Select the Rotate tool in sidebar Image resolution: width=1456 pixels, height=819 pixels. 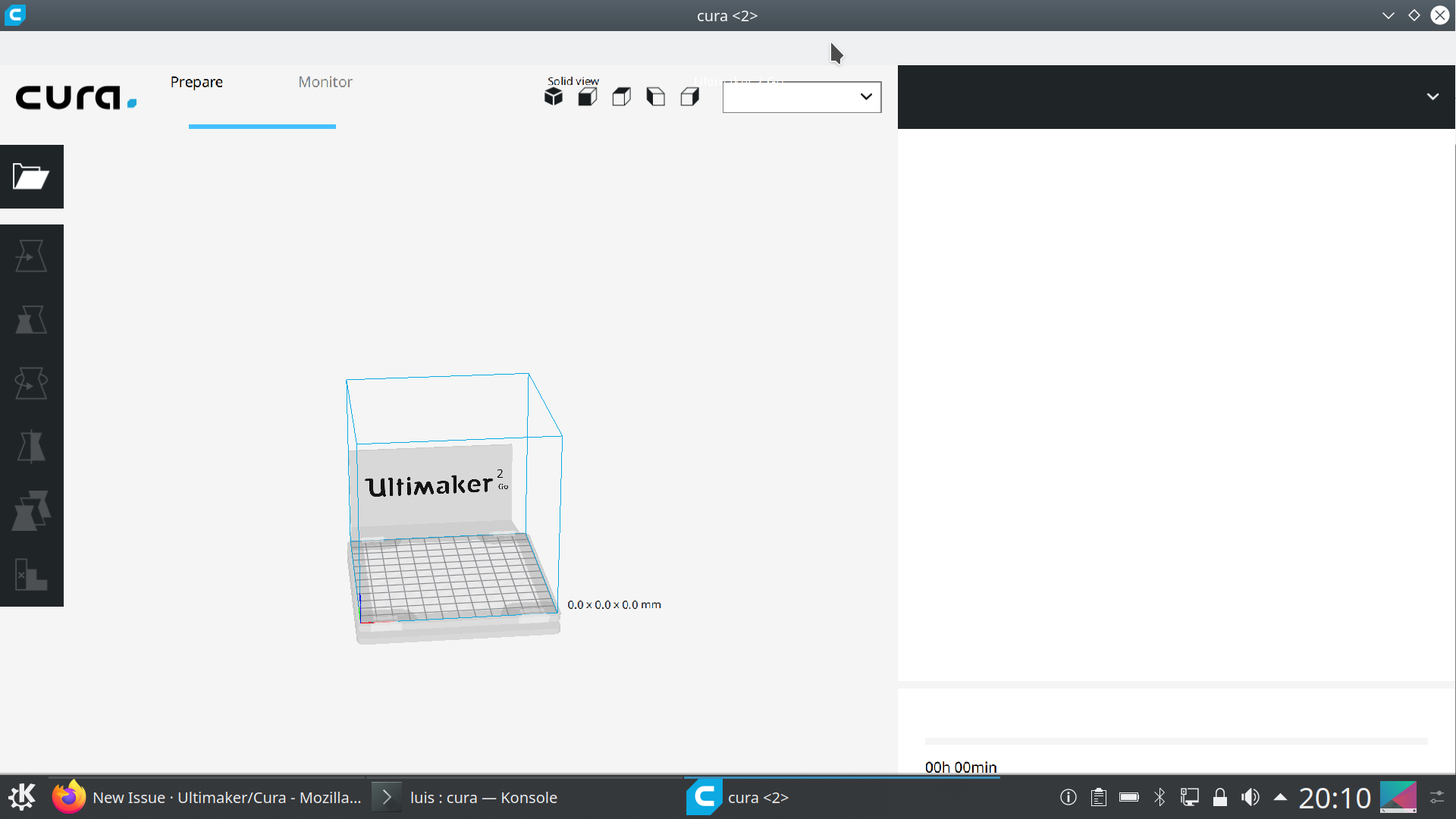point(31,384)
